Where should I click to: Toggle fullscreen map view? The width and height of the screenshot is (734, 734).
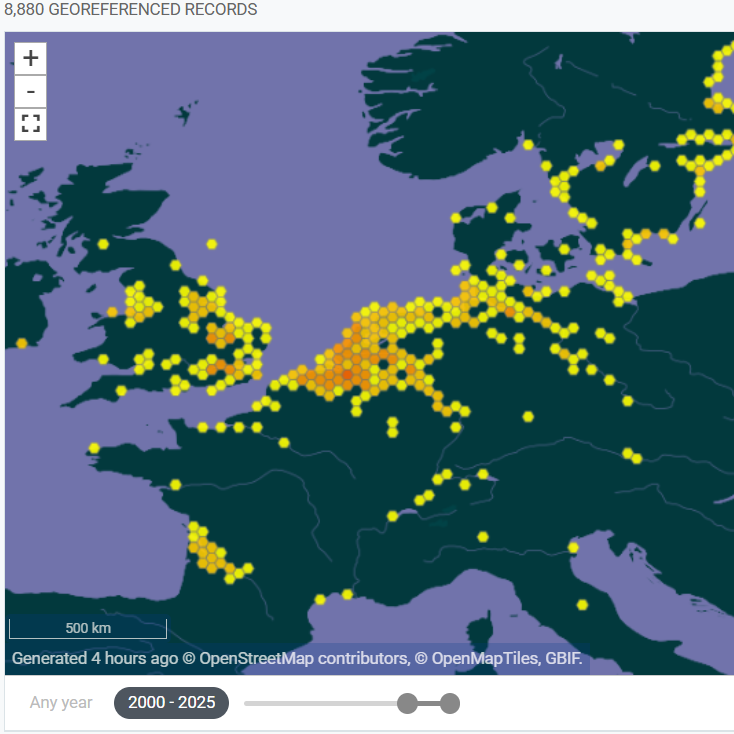(31, 124)
